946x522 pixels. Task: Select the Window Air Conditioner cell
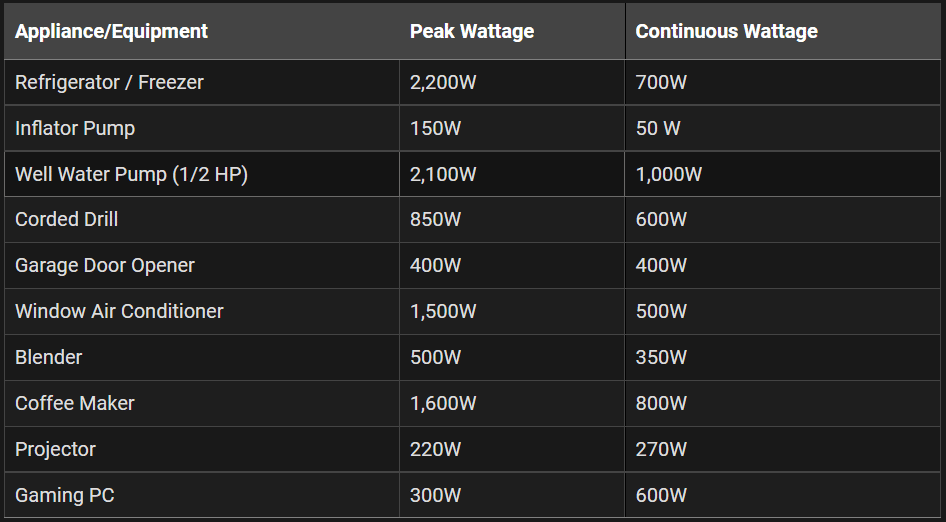pyautogui.click(x=202, y=311)
